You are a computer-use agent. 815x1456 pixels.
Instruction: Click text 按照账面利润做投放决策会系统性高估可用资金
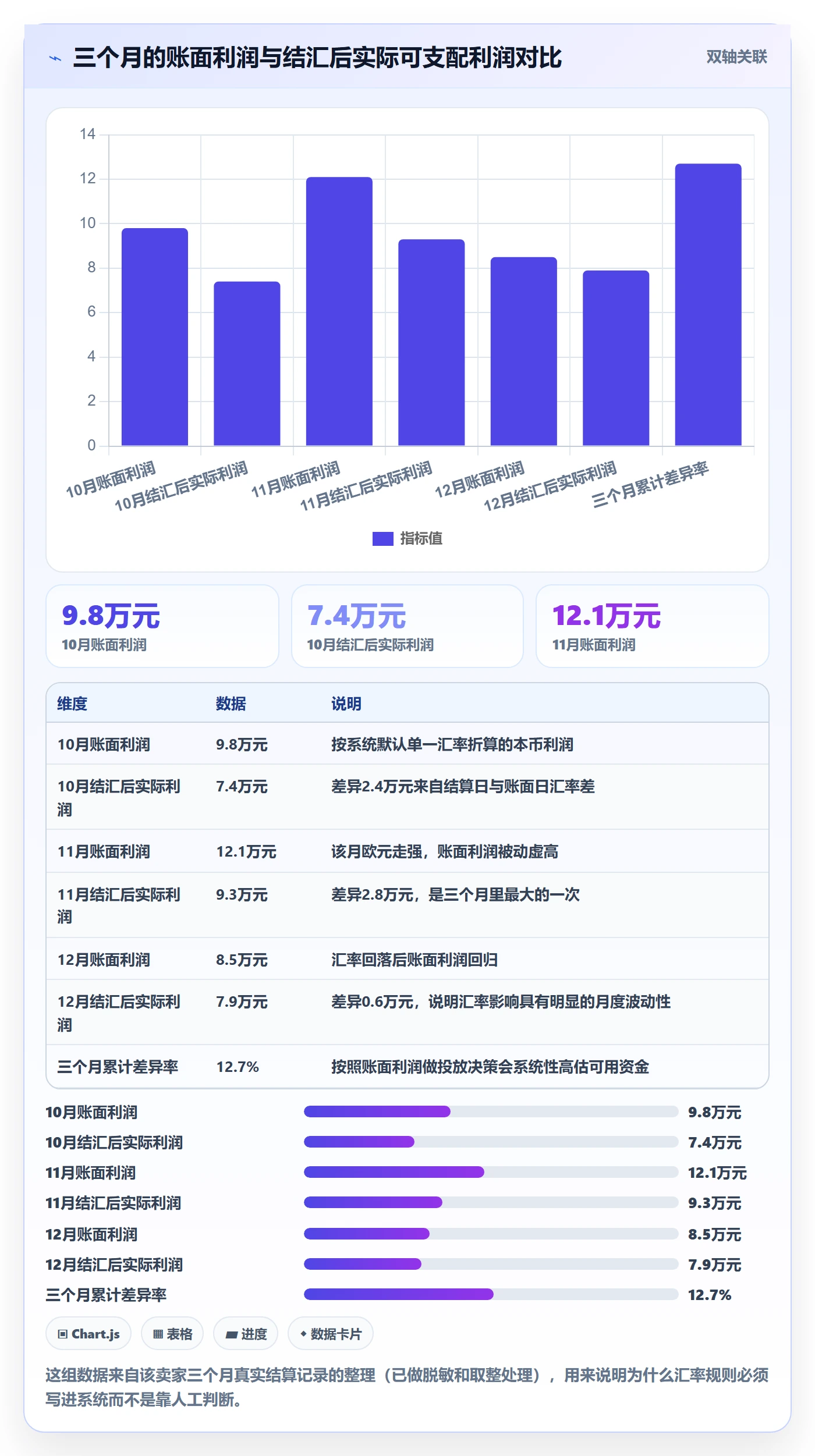pos(490,1067)
